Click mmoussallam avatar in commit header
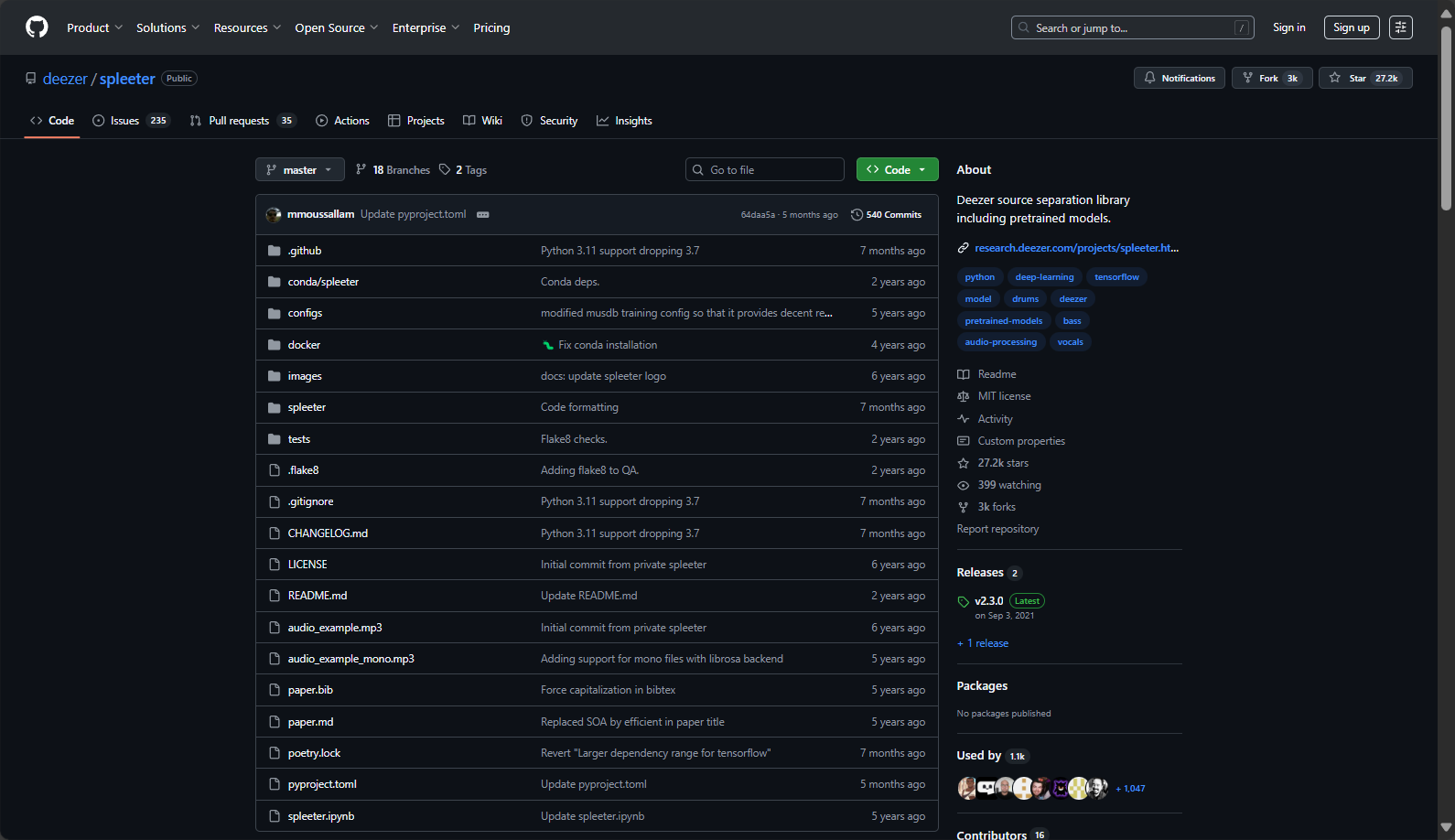The width and height of the screenshot is (1455, 840). click(x=274, y=215)
